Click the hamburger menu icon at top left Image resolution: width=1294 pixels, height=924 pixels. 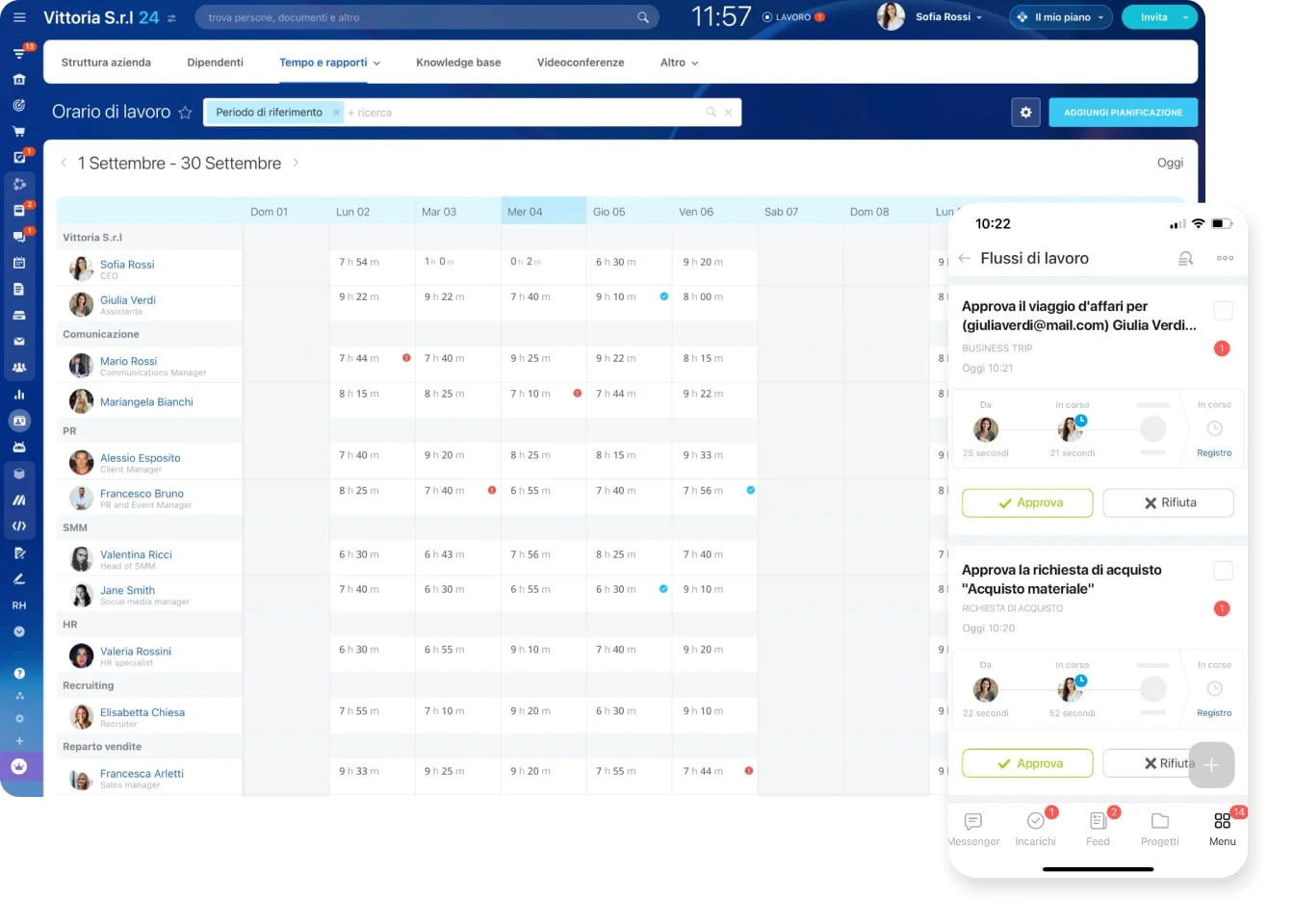pyautogui.click(x=19, y=17)
